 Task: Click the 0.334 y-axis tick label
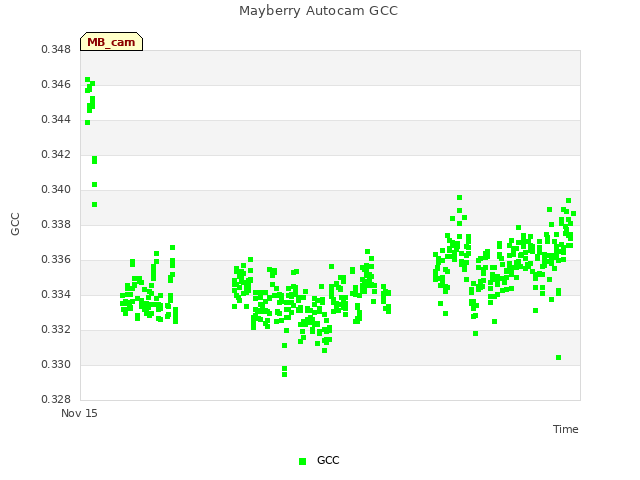(56, 295)
